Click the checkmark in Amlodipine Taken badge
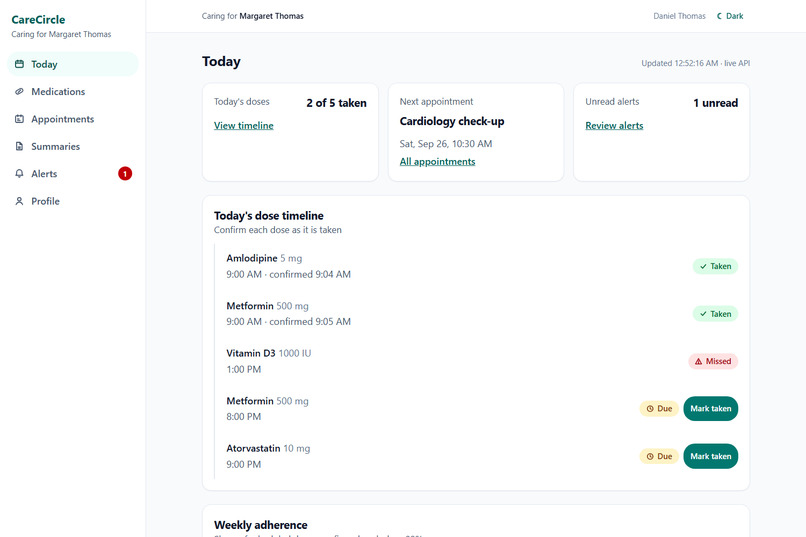 click(x=703, y=266)
